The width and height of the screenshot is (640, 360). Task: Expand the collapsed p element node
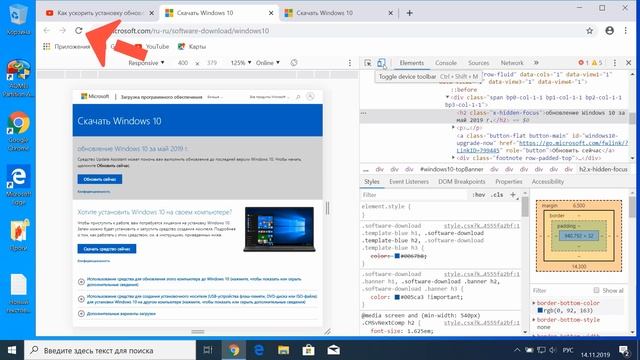click(x=453, y=127)
